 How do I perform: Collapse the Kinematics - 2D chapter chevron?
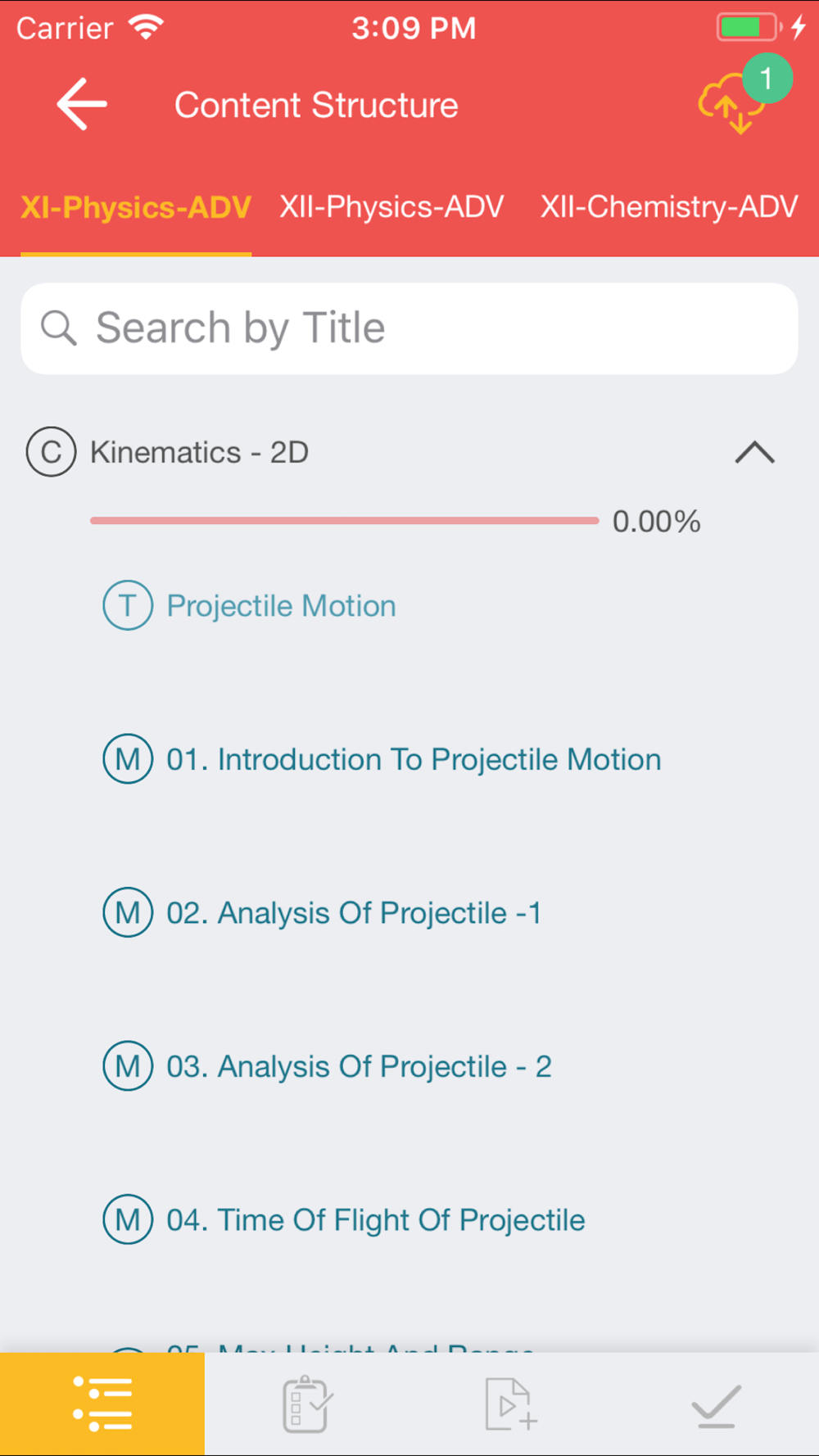click(754, 452)
